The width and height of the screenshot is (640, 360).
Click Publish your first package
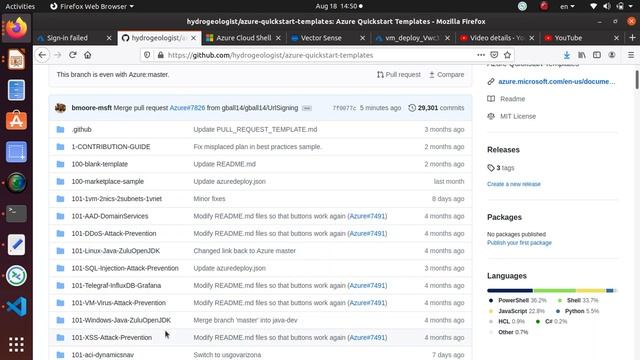[x=519, y=243]
